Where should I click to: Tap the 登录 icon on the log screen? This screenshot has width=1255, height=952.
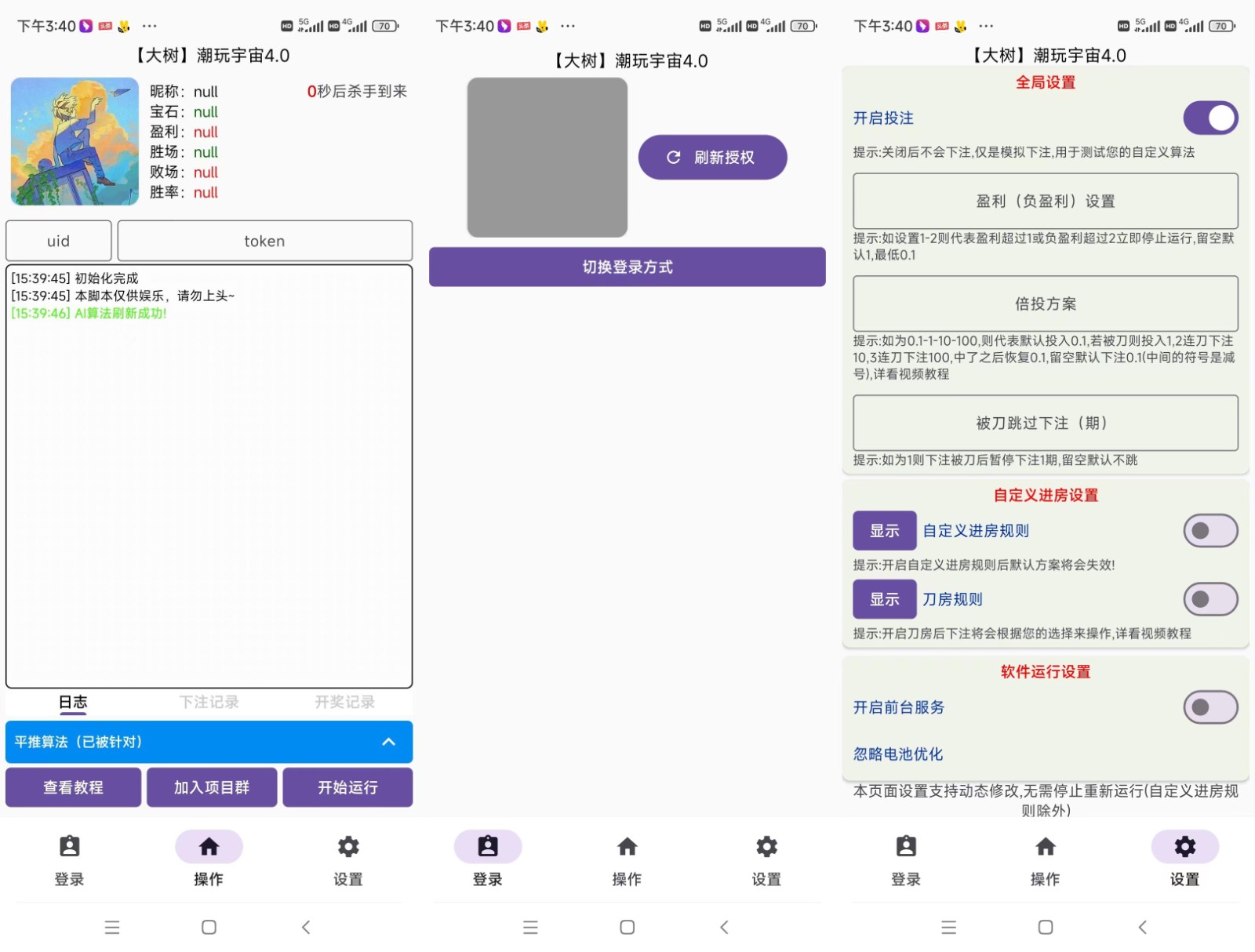[70, 847]
